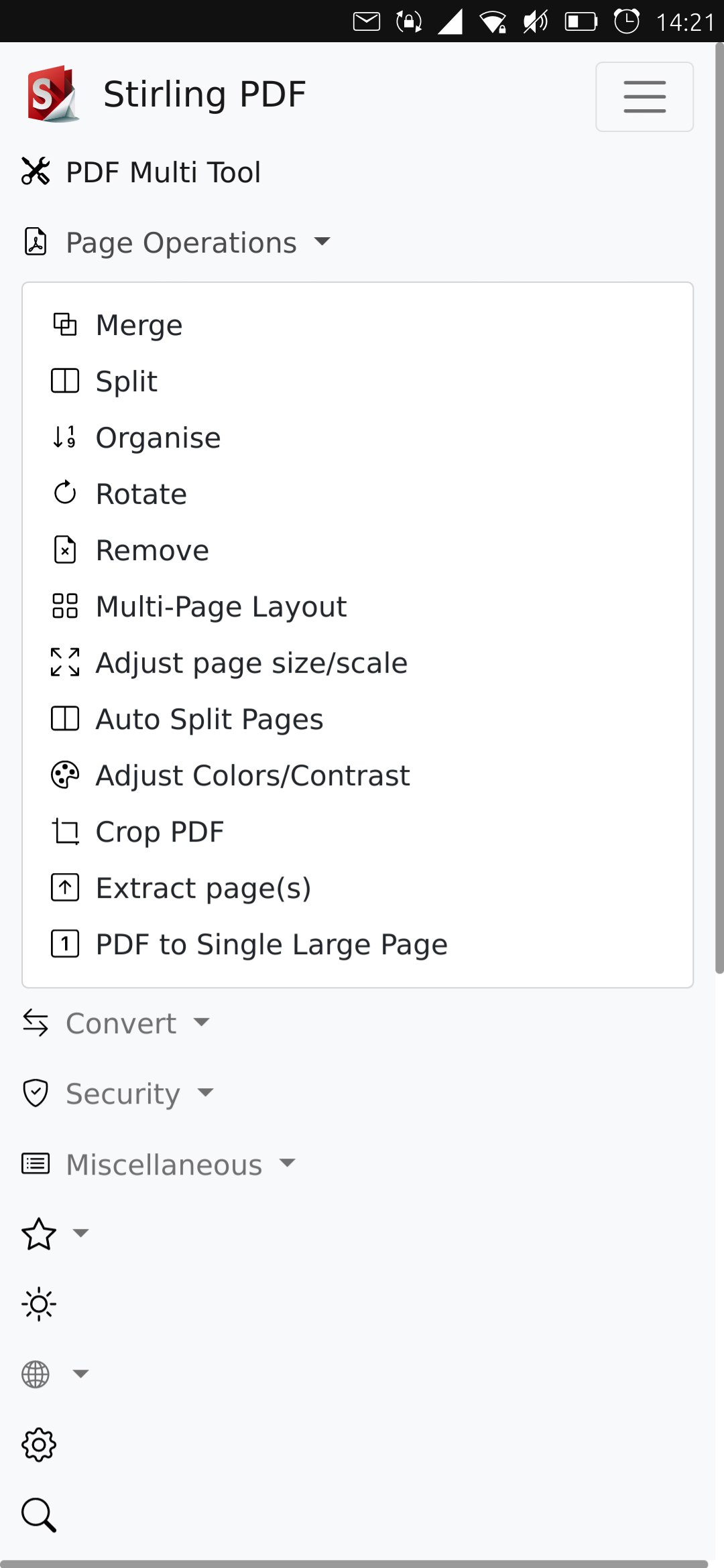Collapse the hamburger navigation menu
This screenshot has height=1568, width=724.
tap(644, 96)
